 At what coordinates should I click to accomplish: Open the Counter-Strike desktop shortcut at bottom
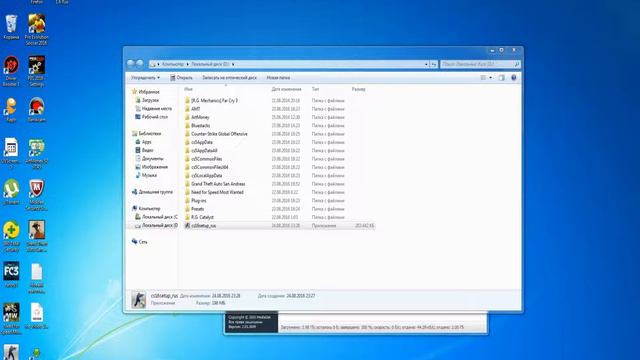(x=11, y=352)
